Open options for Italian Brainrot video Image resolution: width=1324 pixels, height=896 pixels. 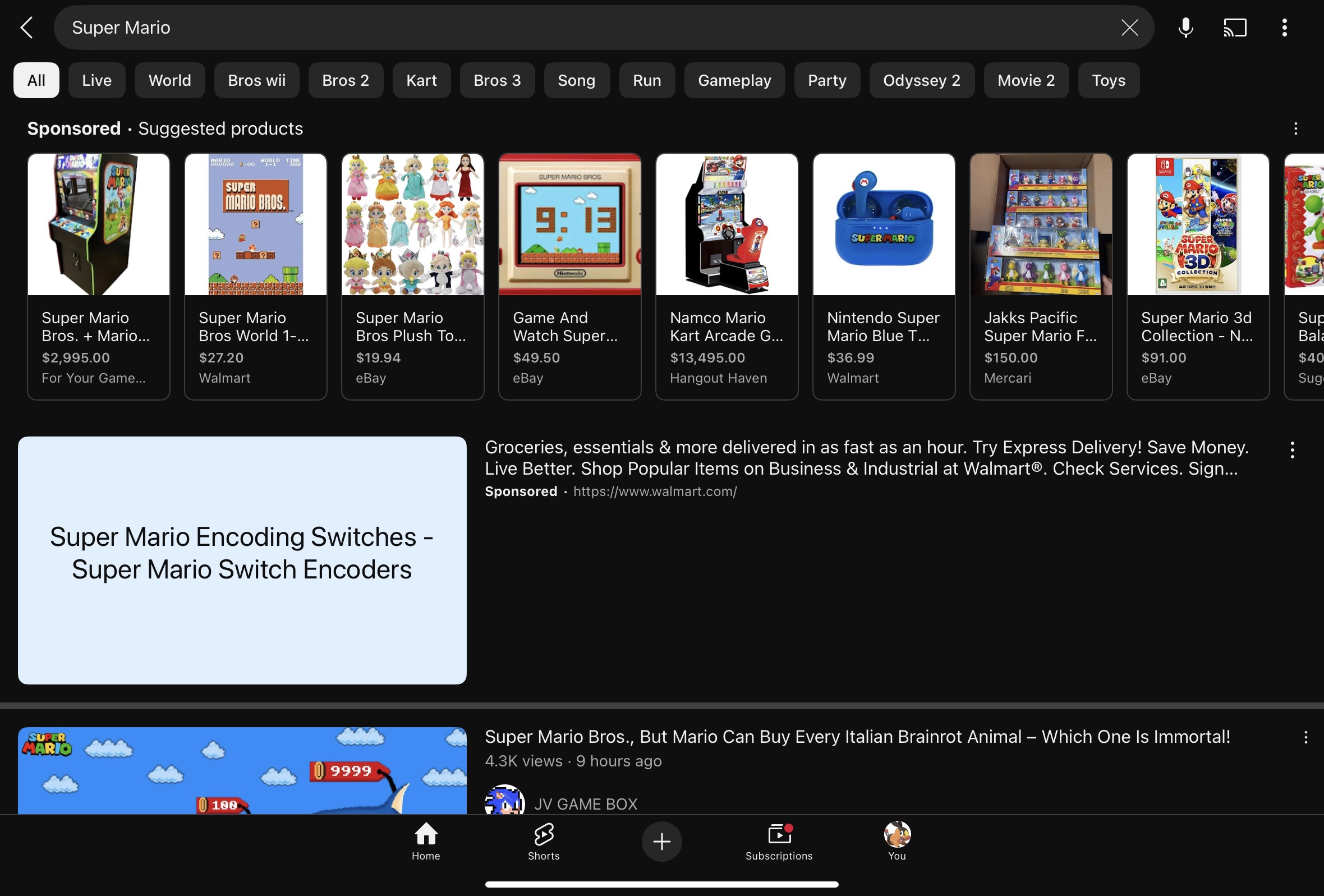(1305, 738)
